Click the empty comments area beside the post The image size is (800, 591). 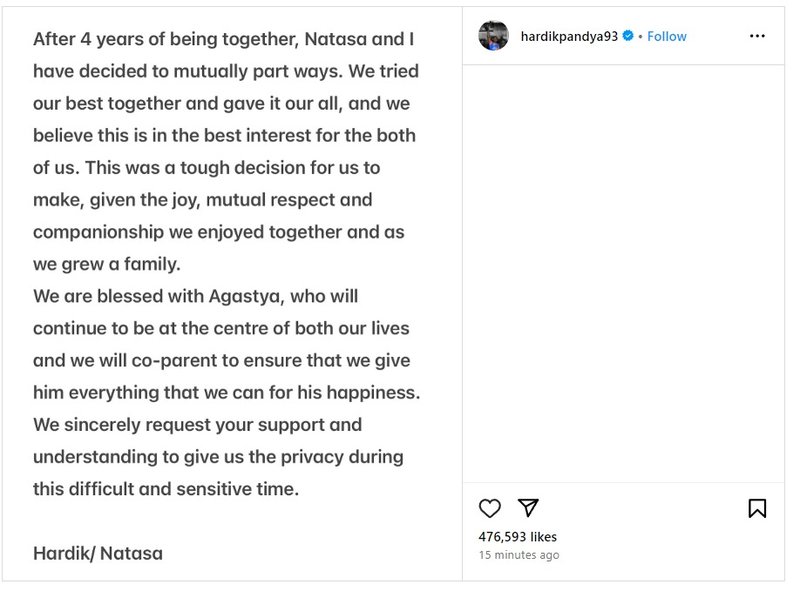(623, 273)
